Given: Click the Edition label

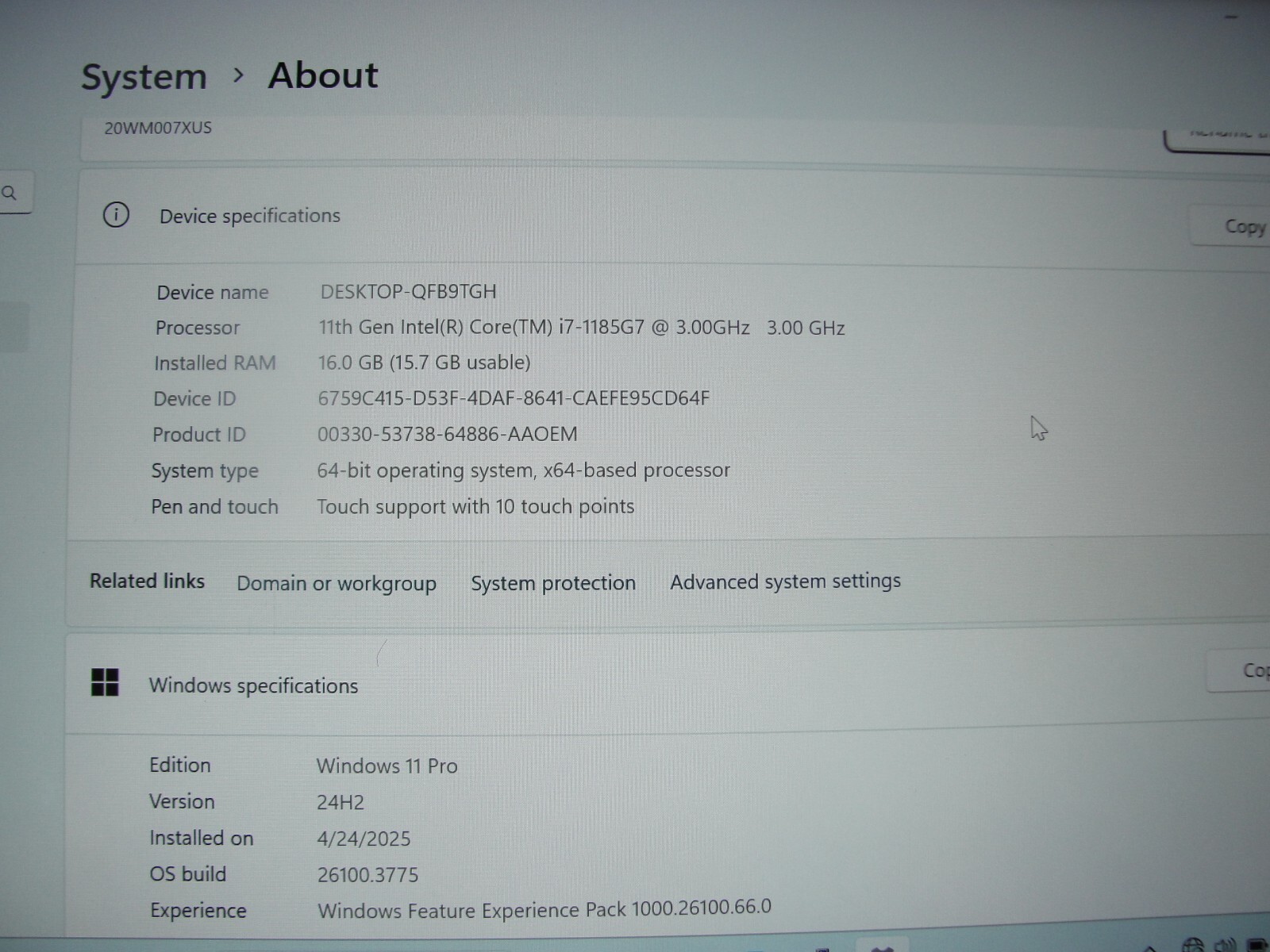Looking at the screenshot, I should coord(180,766).
